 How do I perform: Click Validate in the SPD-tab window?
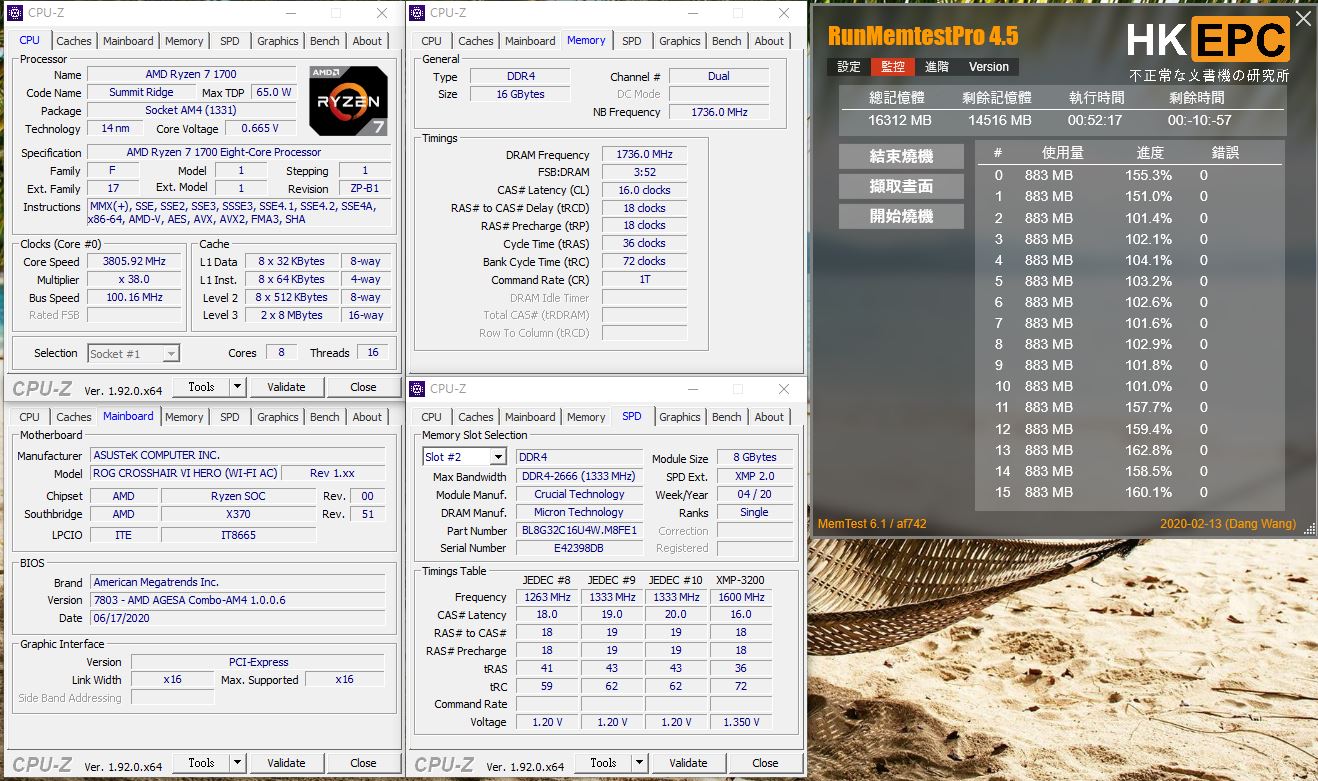(x=688, y=763)
